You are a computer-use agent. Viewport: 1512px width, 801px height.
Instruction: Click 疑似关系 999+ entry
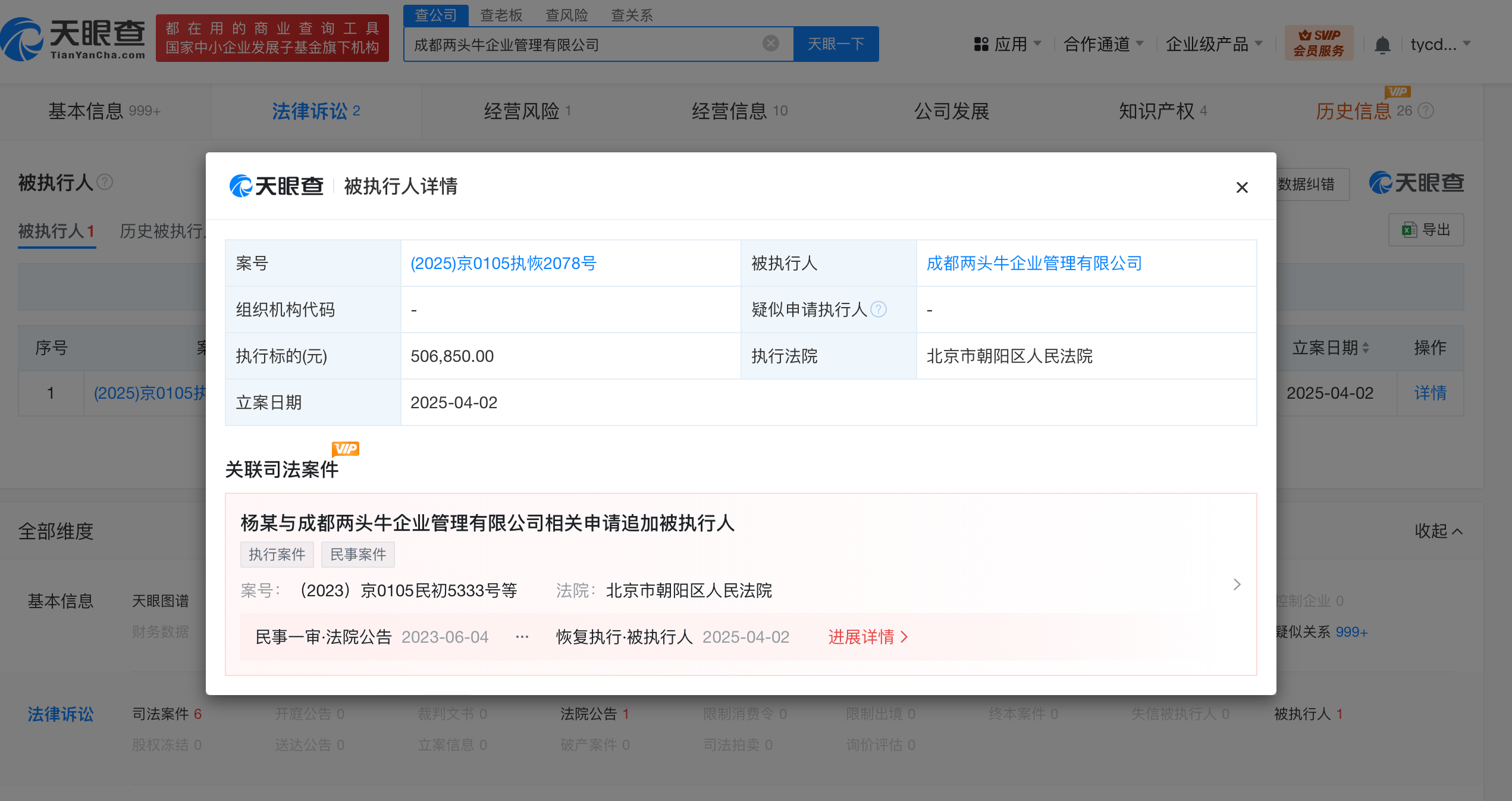tap(1322, 632)
